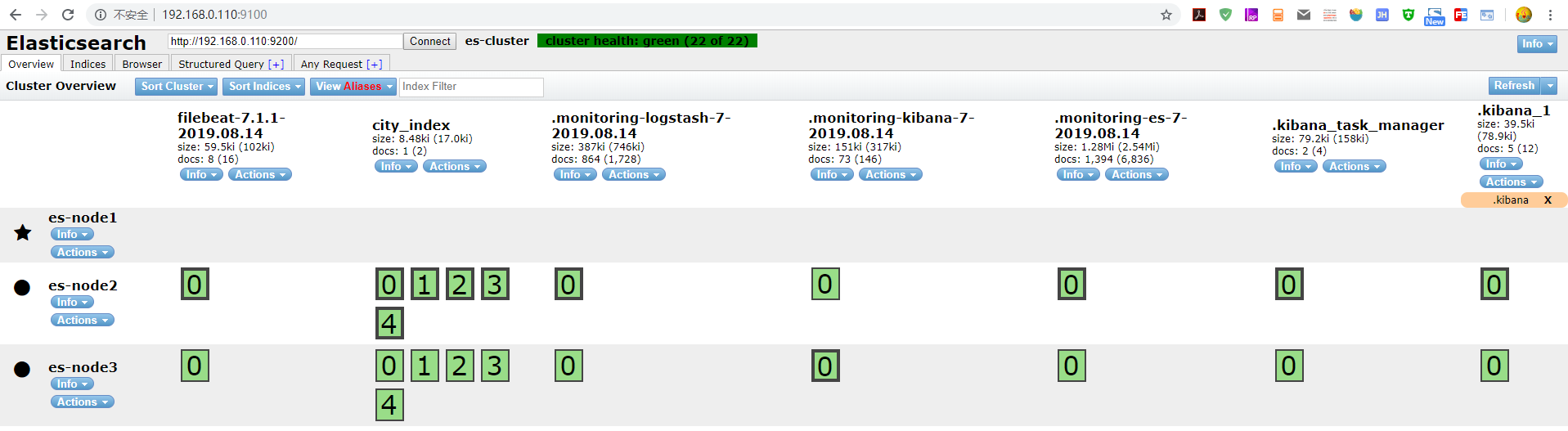Click the black circle icon for es-node2
1568x431 pixels.
pos(22,287)
